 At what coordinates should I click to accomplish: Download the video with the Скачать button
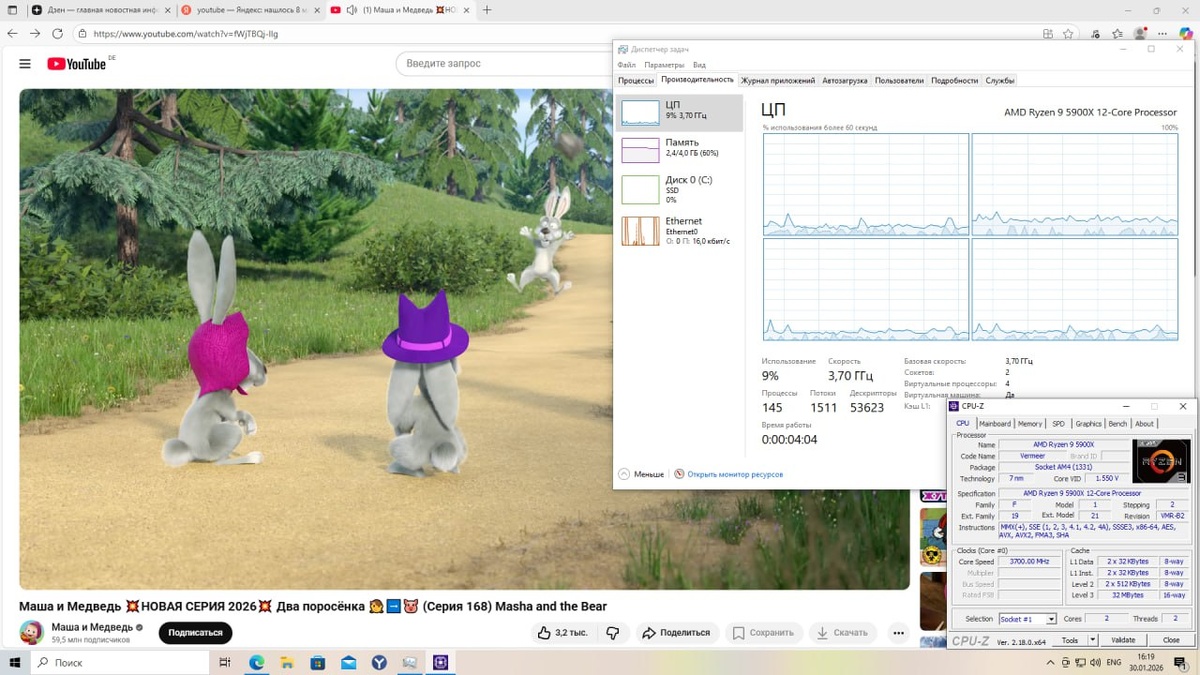click(842, 633)
